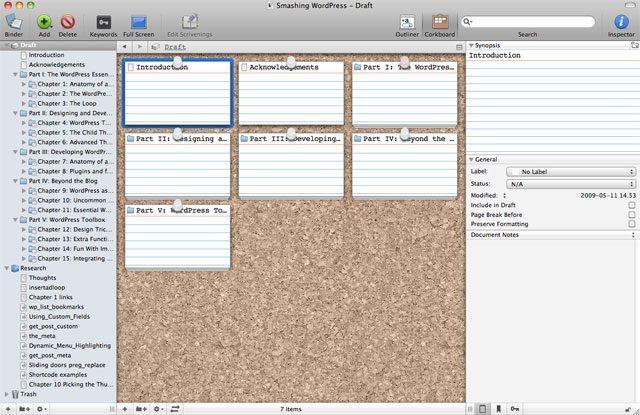Enter Full Screen mode icon

[139, 22]
